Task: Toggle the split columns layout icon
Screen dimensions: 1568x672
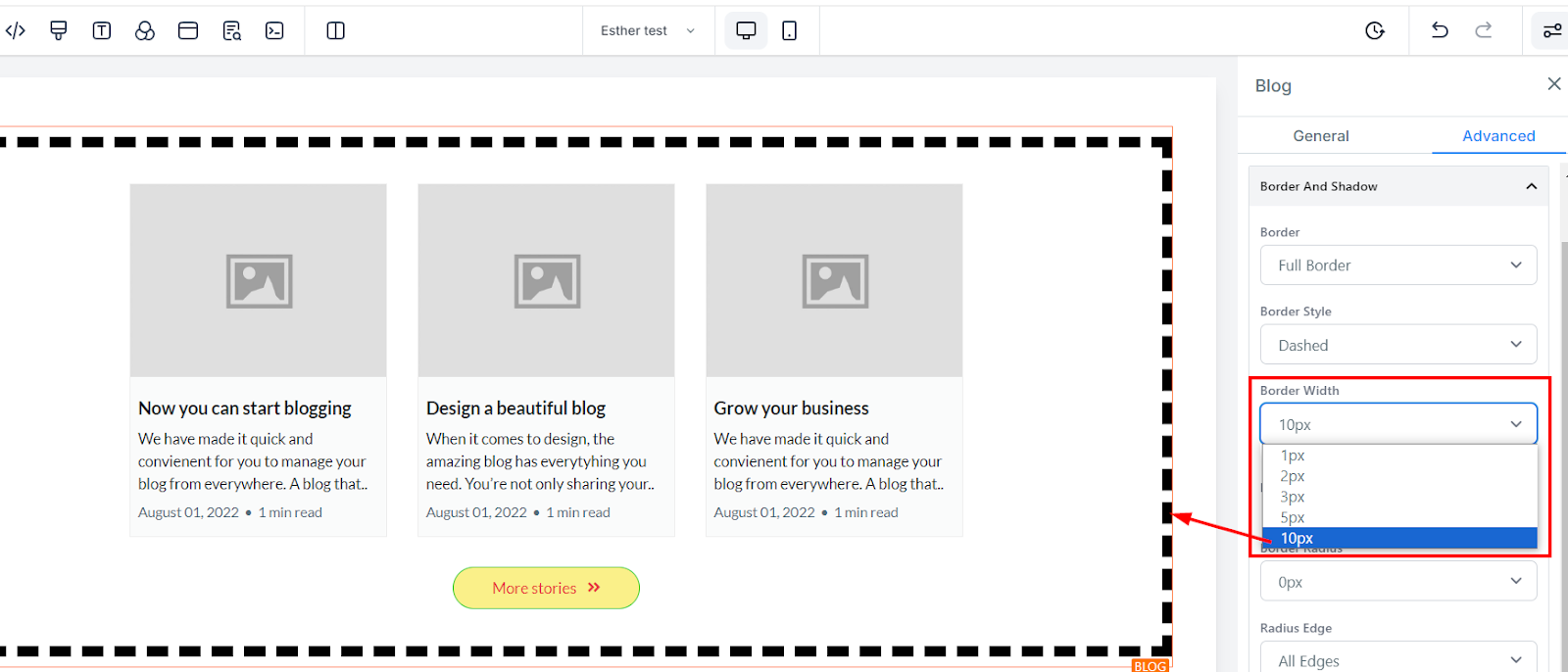Action: pos(335,30)
